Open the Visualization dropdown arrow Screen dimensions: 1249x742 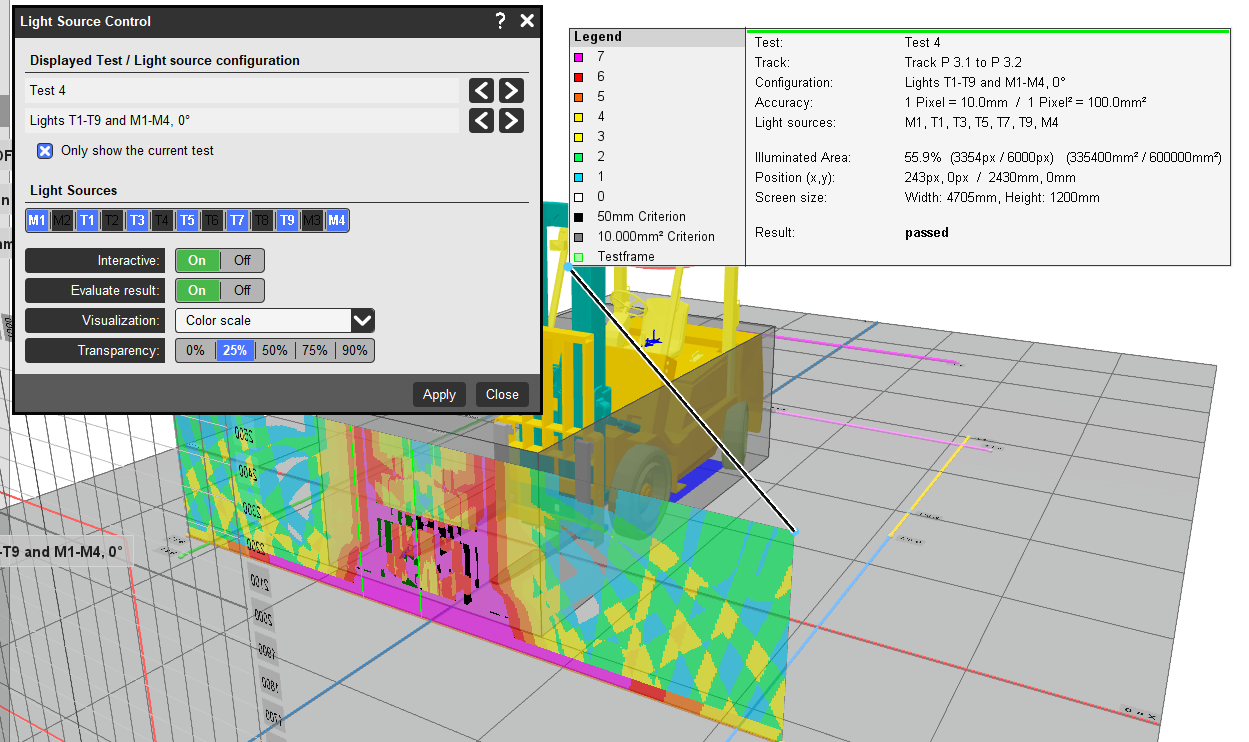[363, 321]
